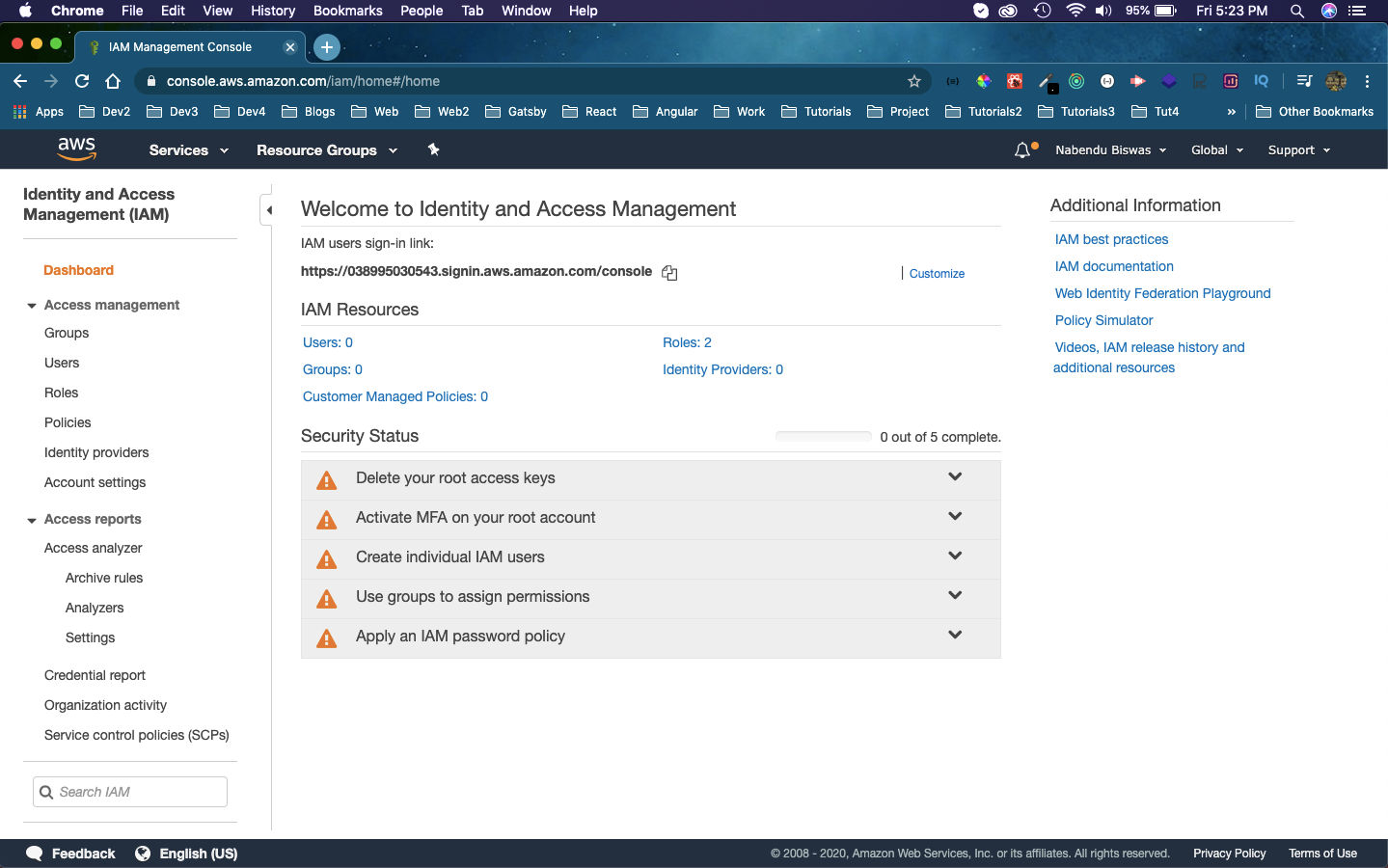The width and height of the screenshot is (1388, 868).
Task: Click the pin shortcut icon in AWS navbar
Action: (433, 149)
